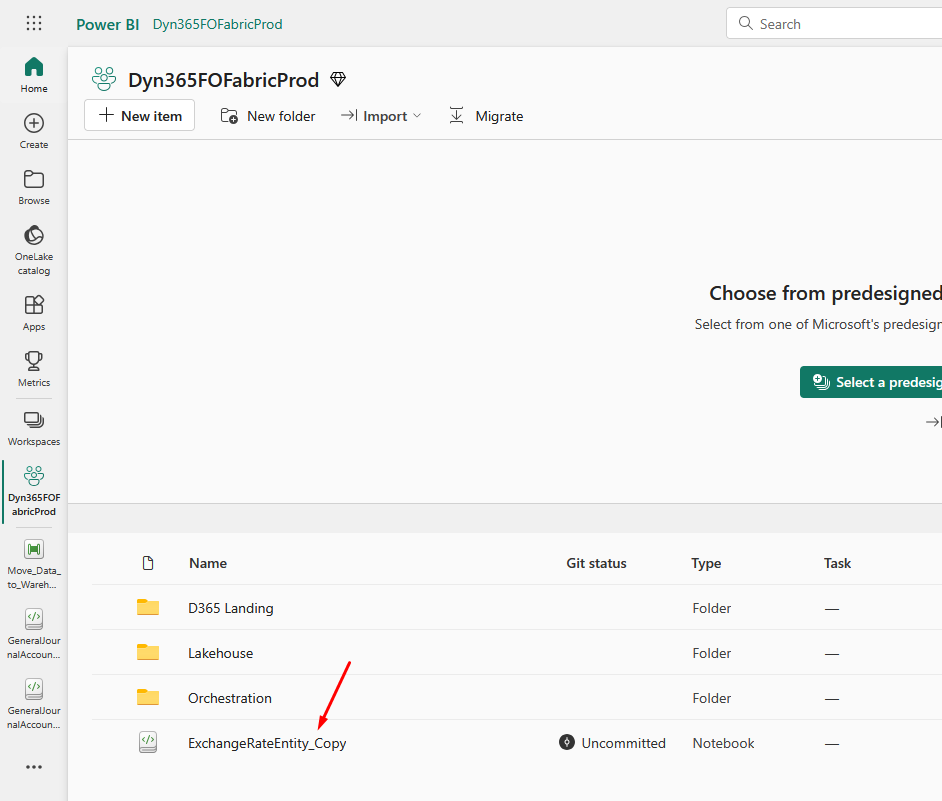Click the Uncommitted git status icon
Viewport: 942px width, 801px height.
pos(567,742)
